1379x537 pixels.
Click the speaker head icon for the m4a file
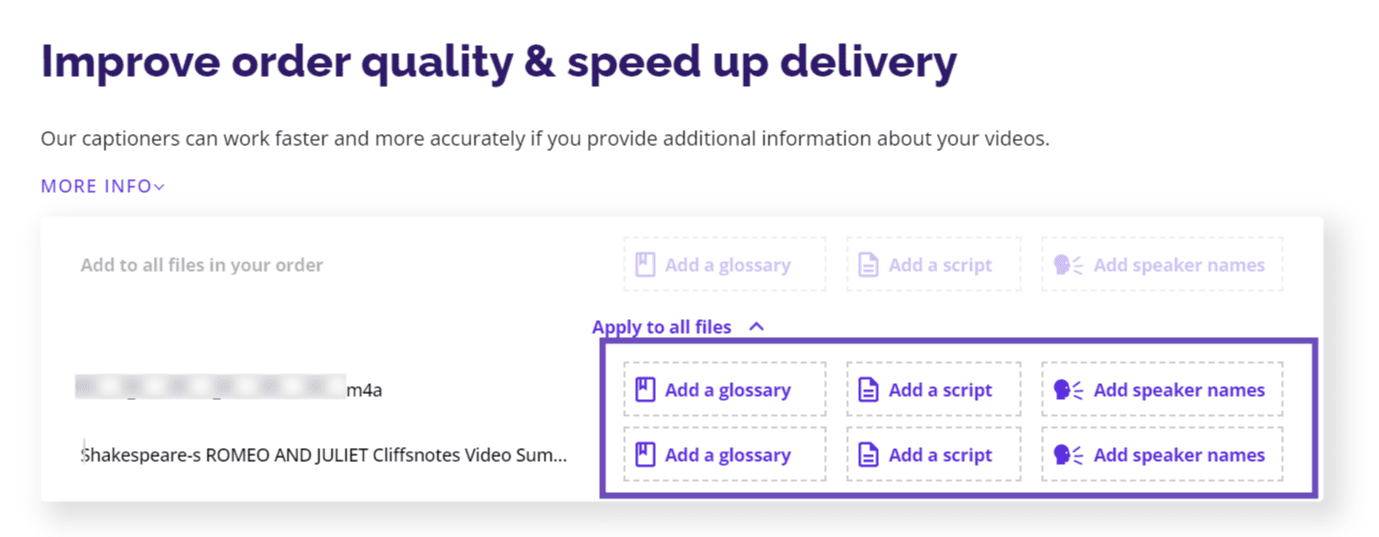pyautogui.click(x=1068, y=390)
